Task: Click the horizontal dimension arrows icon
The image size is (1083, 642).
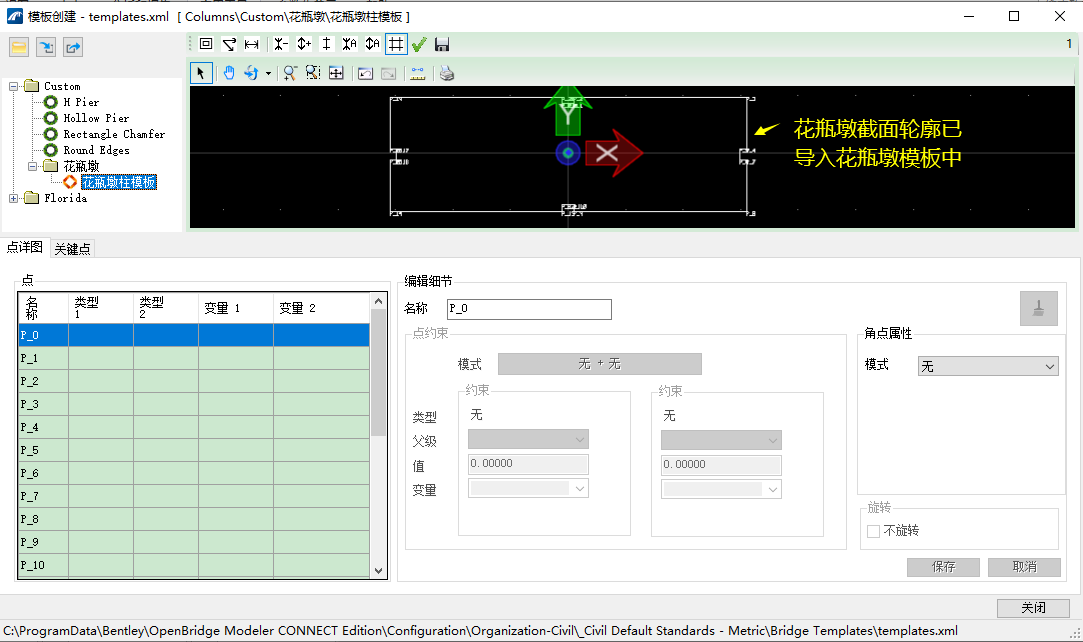Action: 251,44
